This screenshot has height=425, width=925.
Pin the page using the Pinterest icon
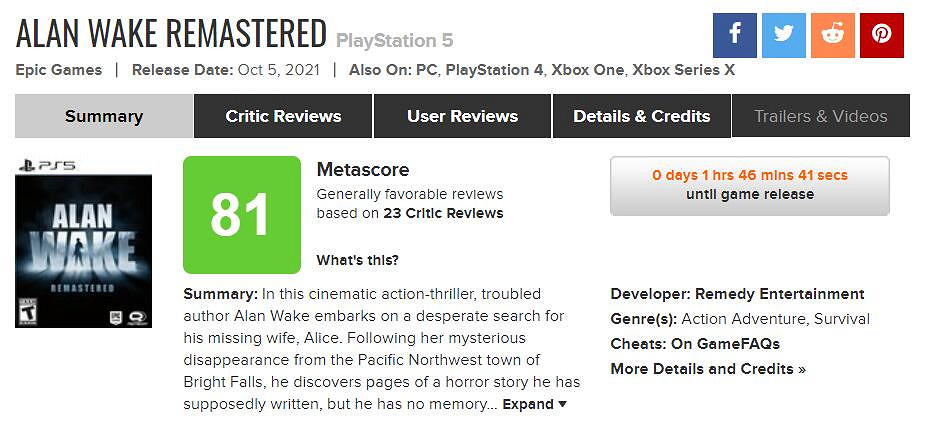click(x=881, y=35)
